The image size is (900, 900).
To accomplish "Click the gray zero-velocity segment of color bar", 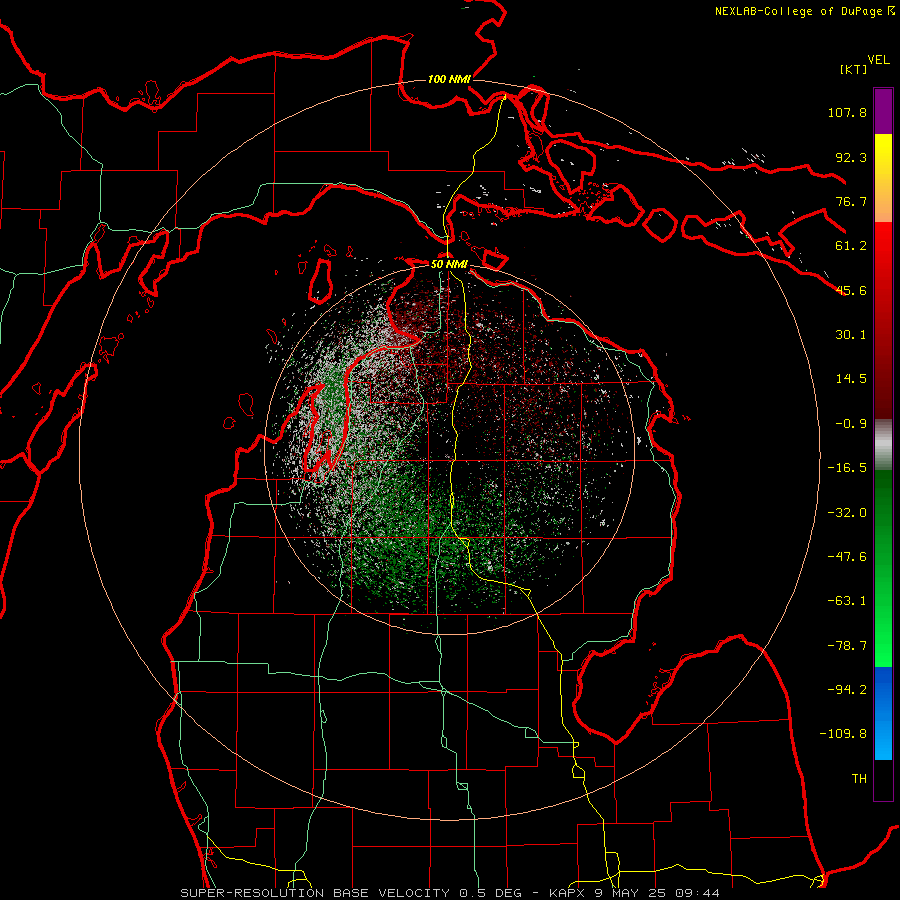I will 883,445.
